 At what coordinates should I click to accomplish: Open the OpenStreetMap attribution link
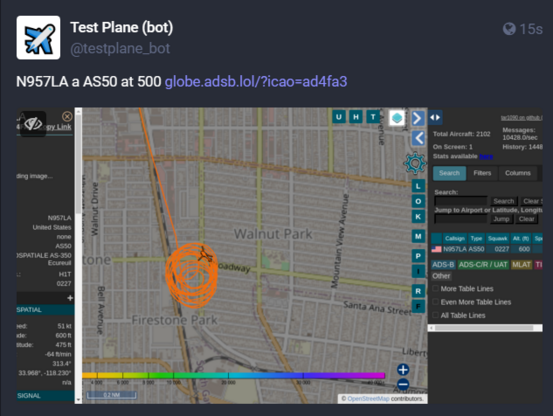coord(368,399)
